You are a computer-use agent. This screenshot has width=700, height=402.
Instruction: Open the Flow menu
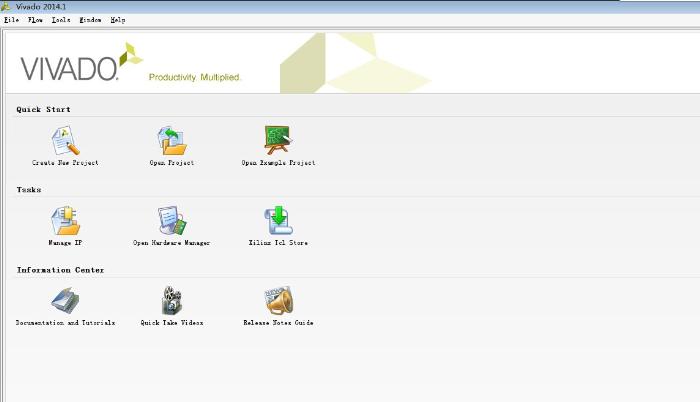tap(36, 20)
